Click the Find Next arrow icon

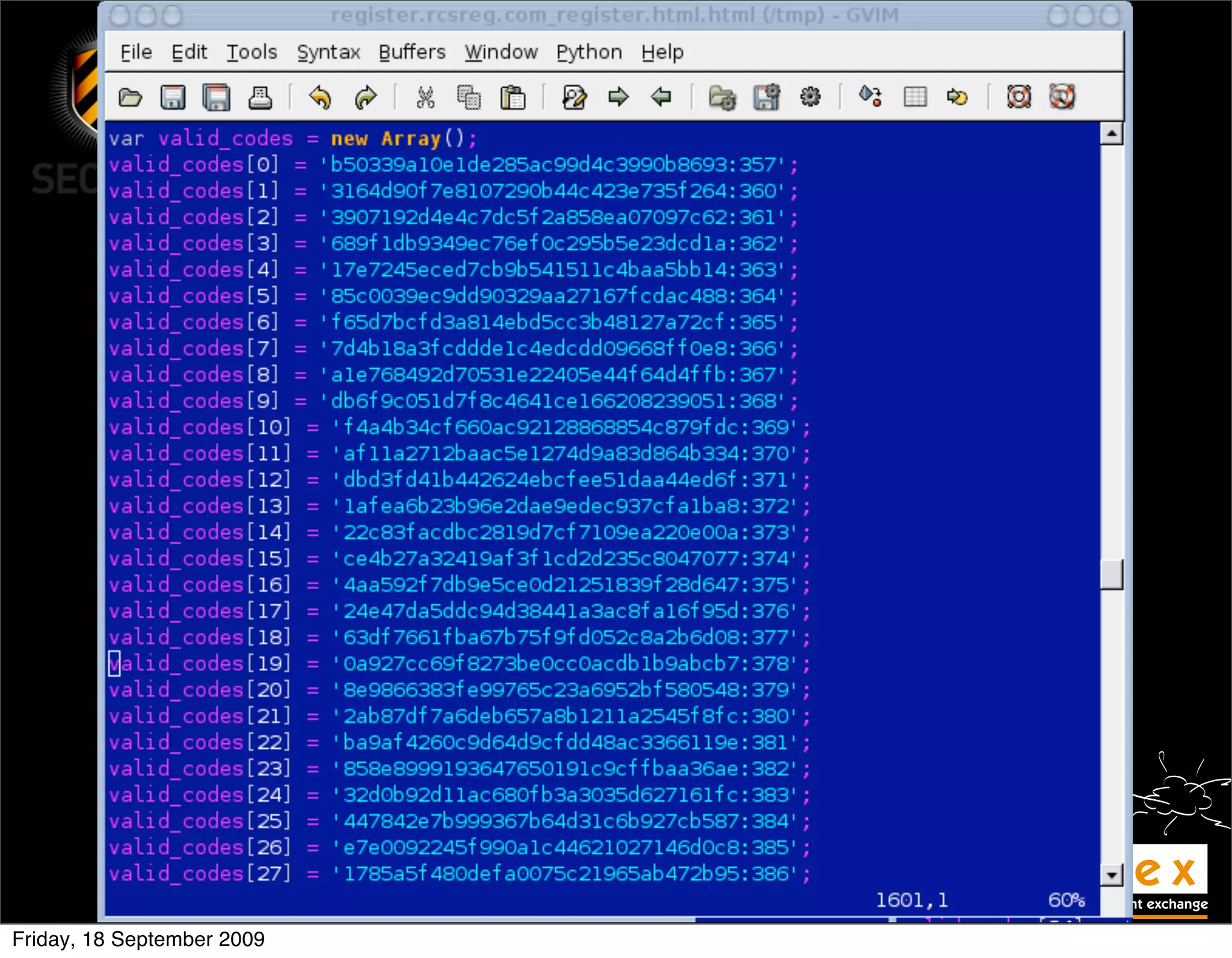618,97
